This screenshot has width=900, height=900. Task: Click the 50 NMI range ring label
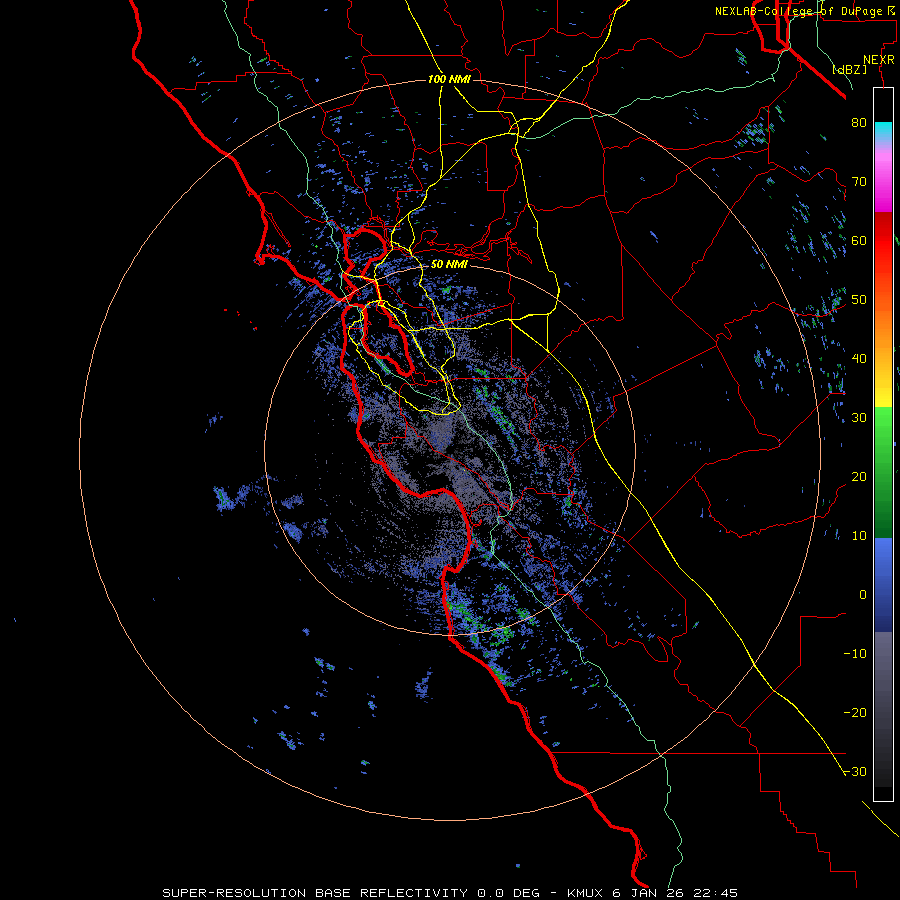pos(449,264)
